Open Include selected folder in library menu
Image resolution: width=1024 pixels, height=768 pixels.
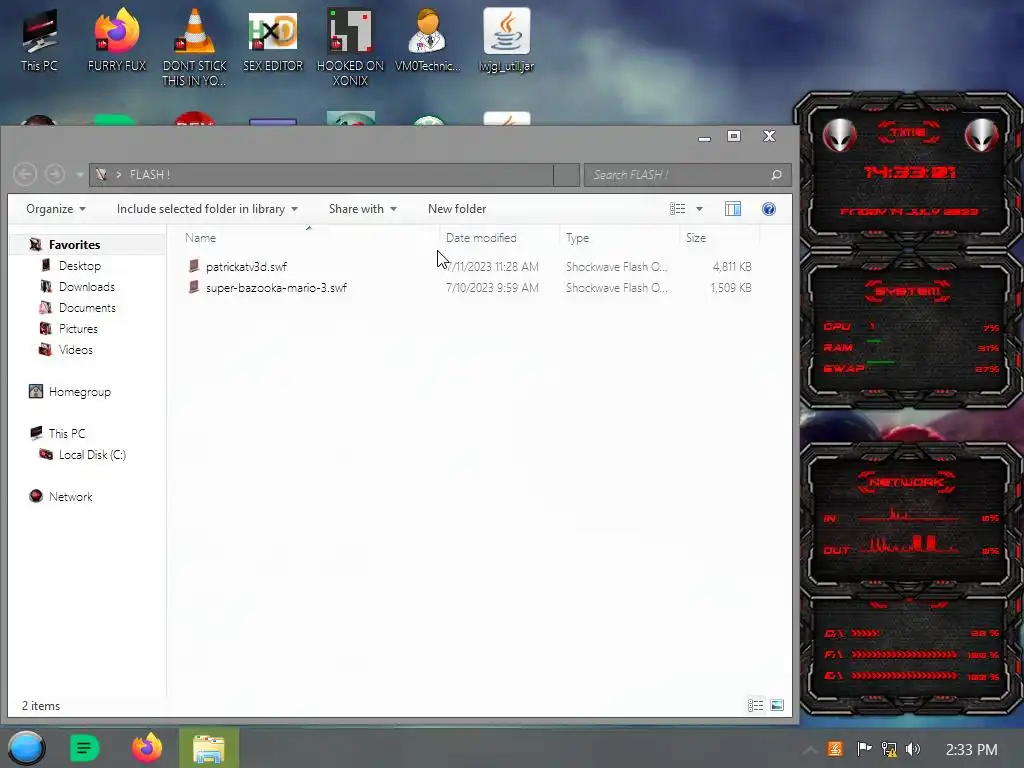click(x=207, y=209)
